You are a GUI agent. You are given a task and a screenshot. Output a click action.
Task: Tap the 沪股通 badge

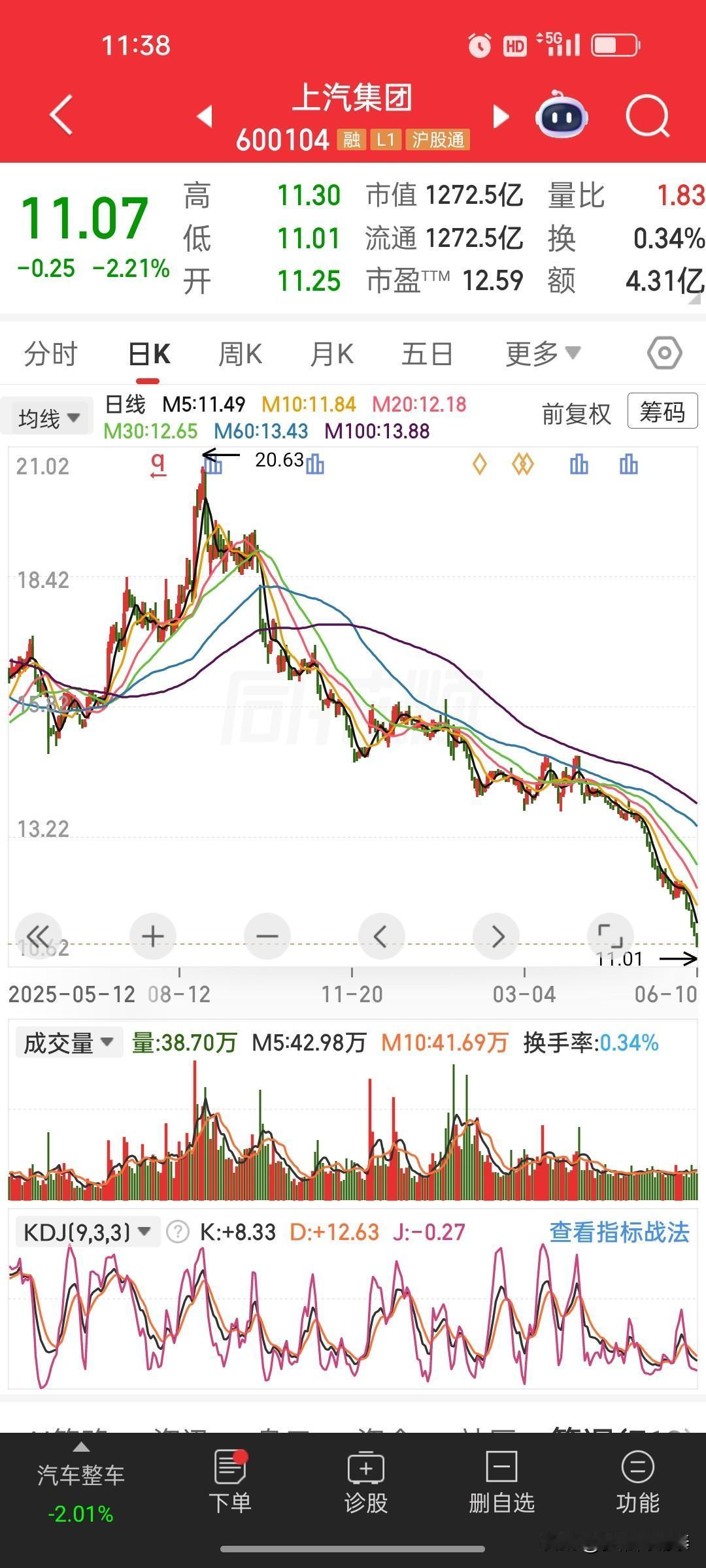coord(437,140)
